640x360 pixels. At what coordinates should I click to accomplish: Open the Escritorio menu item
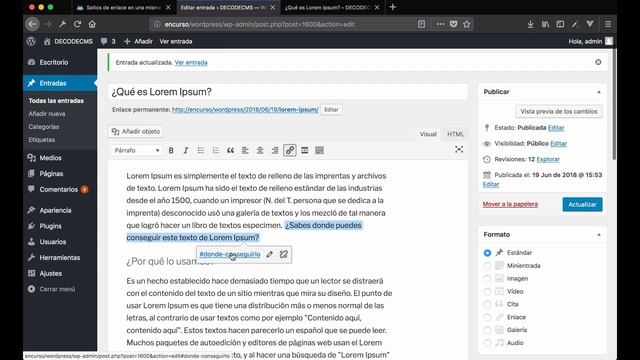point(60,62)
